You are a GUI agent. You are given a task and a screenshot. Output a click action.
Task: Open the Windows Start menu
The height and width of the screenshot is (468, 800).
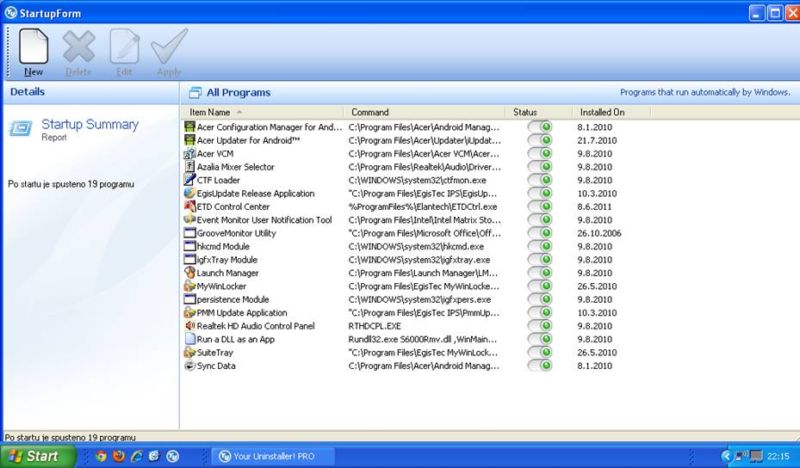pyautogui.click(x=38, y=456)
